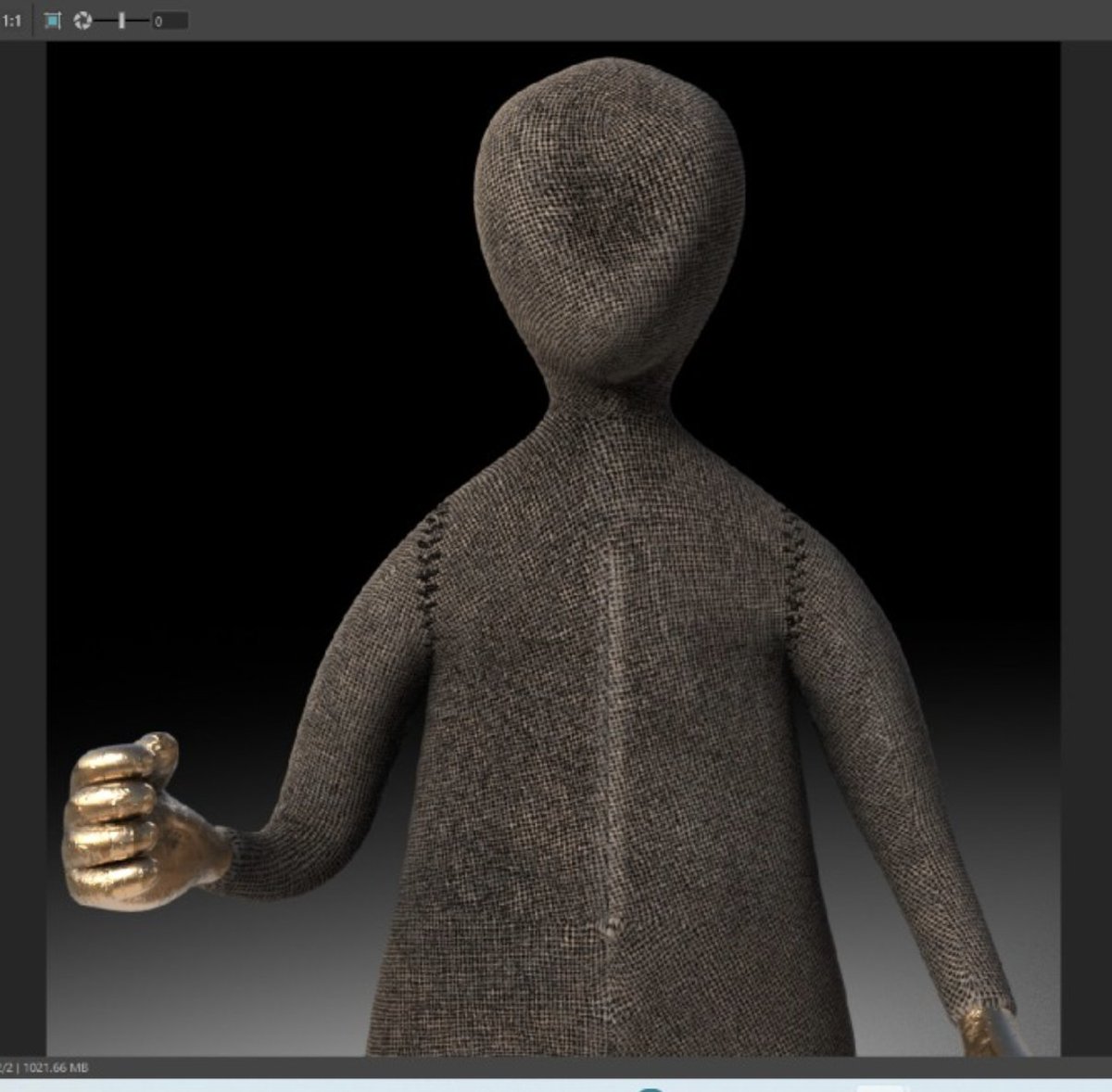Click the 2/2 frame counter text
The image size is (1112, 1092).
click(7, 1066)
